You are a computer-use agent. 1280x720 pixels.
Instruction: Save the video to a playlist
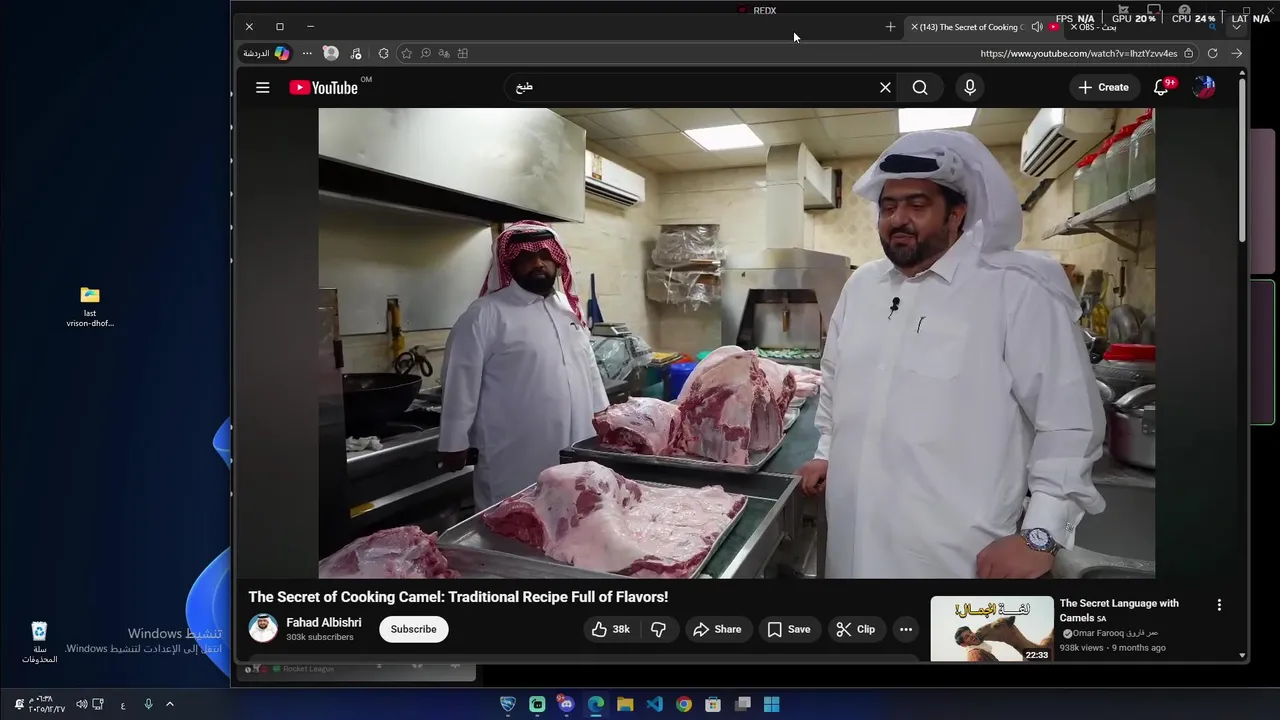(789, 629)
